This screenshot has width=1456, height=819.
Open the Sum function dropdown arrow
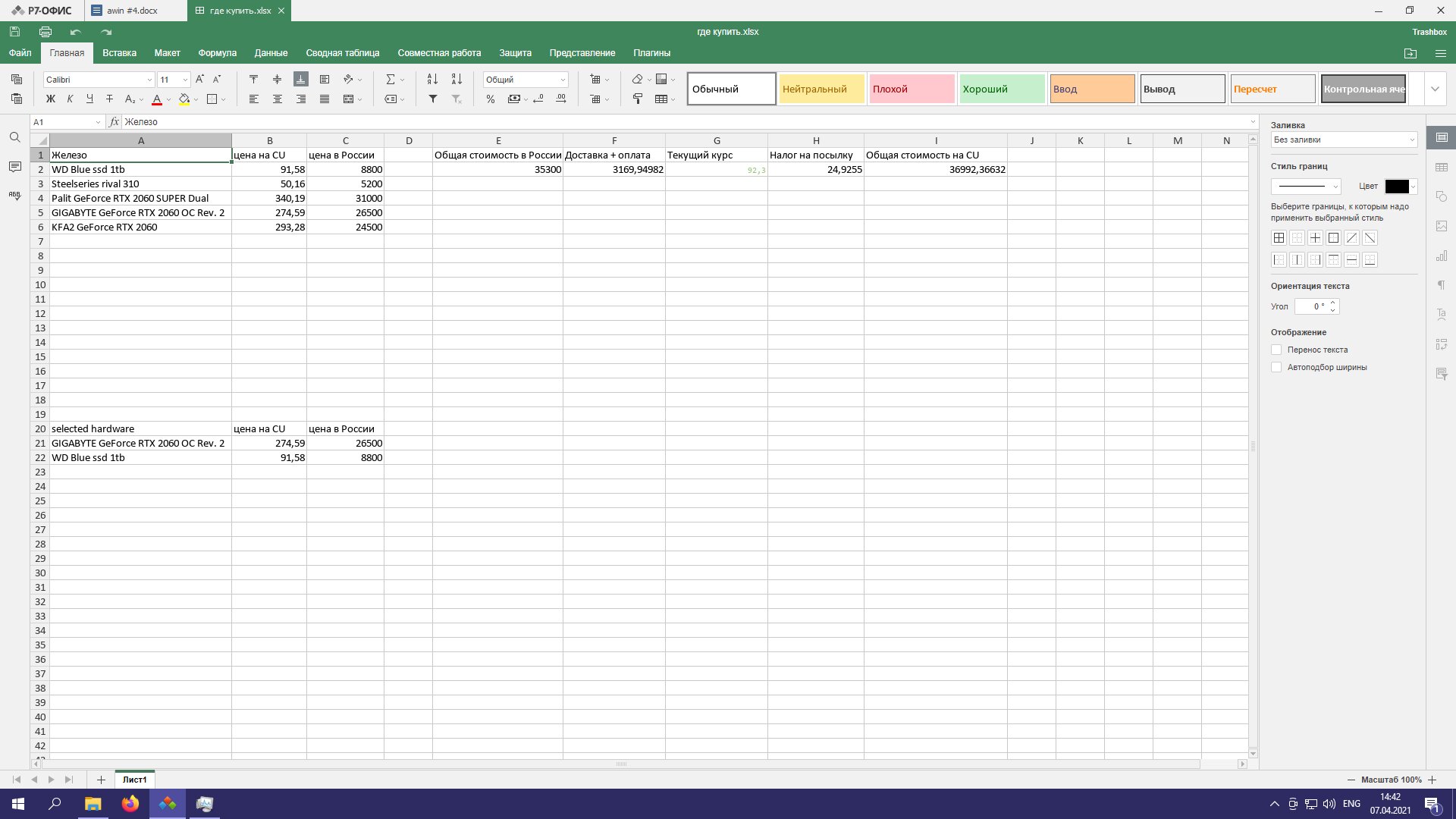(x=403, y=80)
